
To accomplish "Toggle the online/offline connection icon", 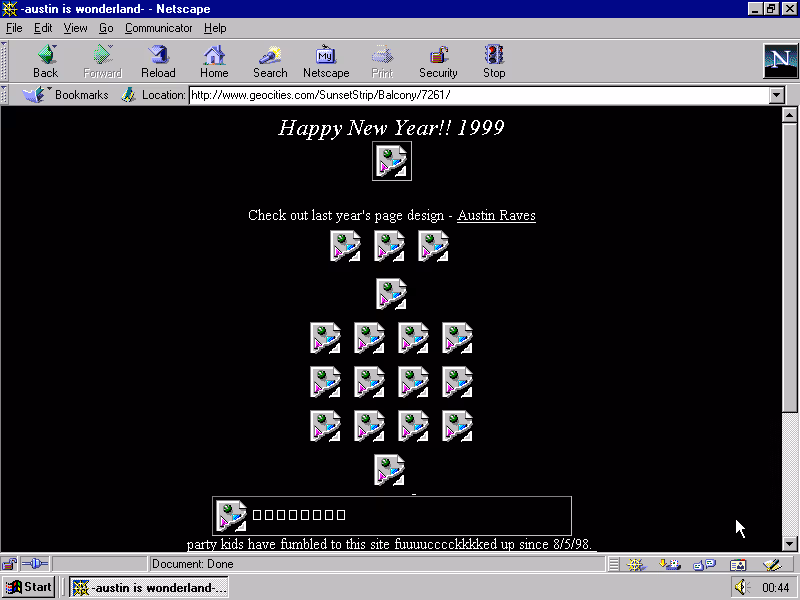I will tap(34, 564).
